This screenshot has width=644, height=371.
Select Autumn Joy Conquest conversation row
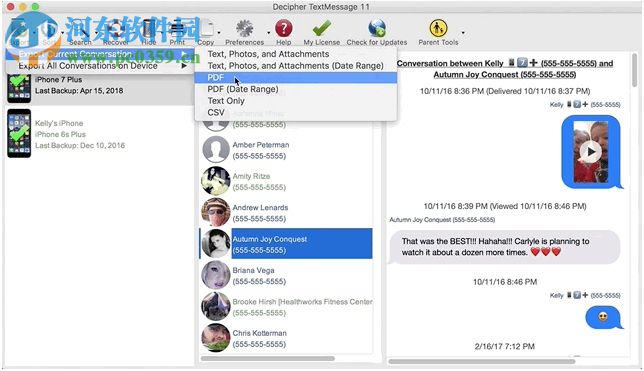coord(286,244)
